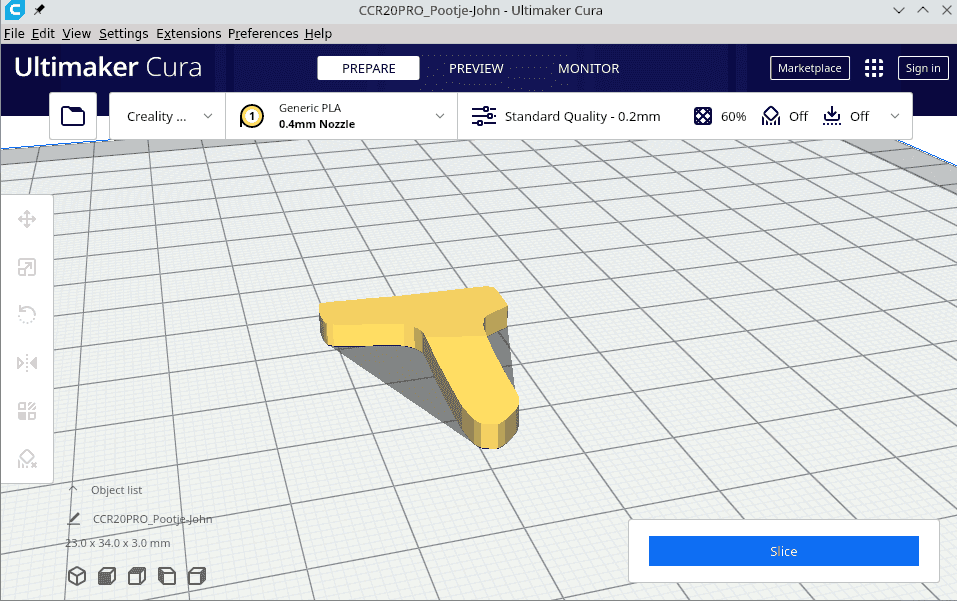Viewport: 957px width, 601px height.
Task: Open the Extensions menu
Action: point(189,34)
